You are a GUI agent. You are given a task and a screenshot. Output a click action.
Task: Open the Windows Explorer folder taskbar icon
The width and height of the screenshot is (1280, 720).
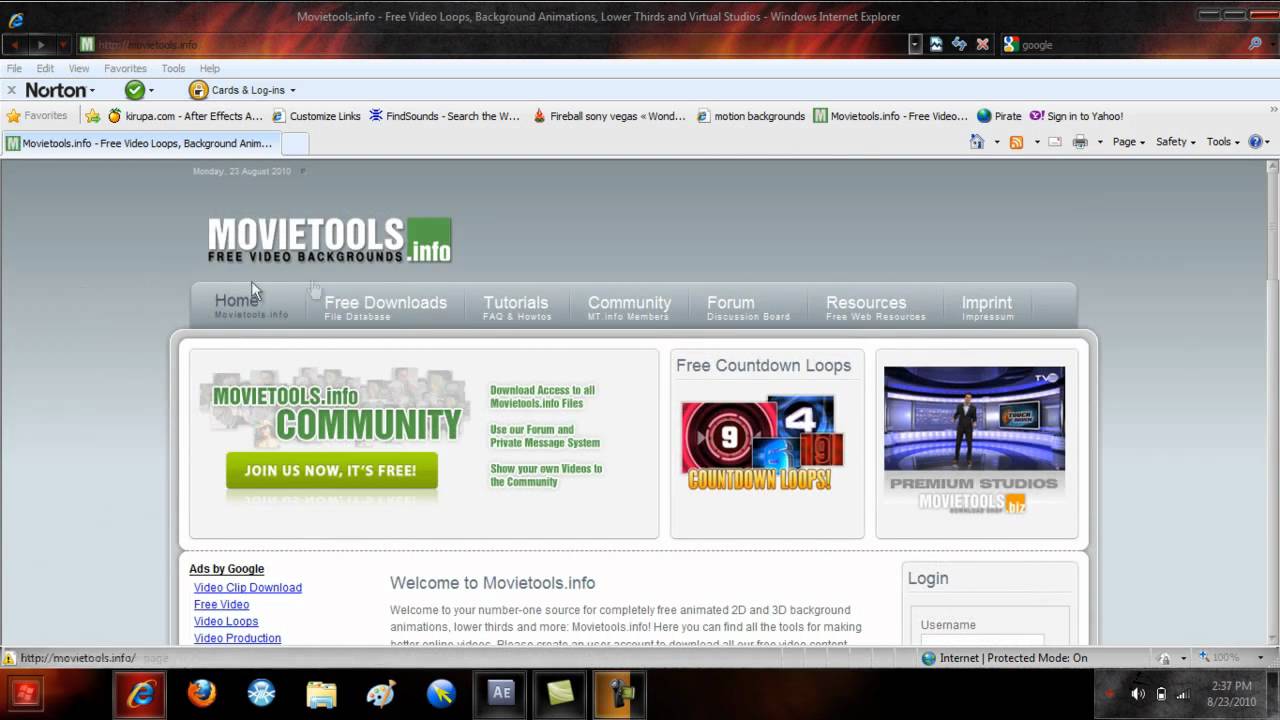click(321, 694)
